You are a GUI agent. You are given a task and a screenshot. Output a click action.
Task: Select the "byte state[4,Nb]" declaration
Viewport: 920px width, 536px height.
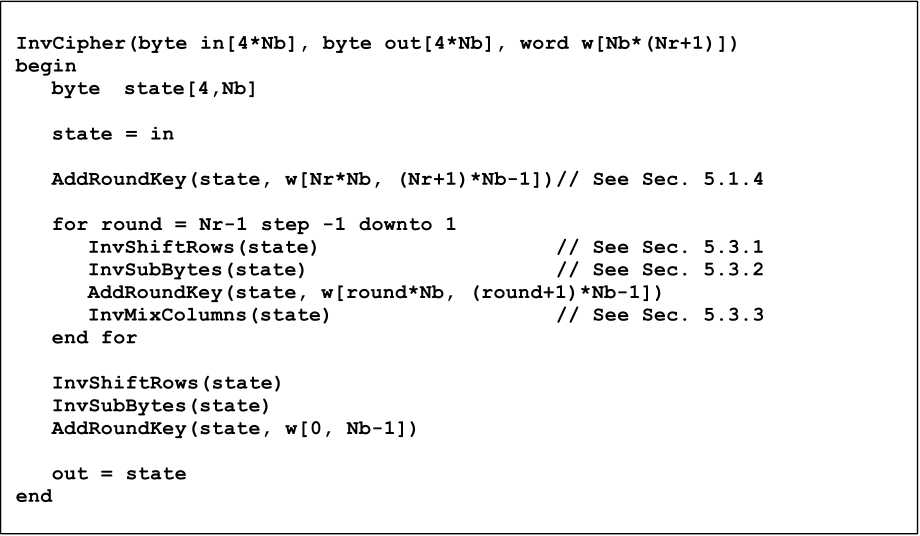(x=154, y=89)
